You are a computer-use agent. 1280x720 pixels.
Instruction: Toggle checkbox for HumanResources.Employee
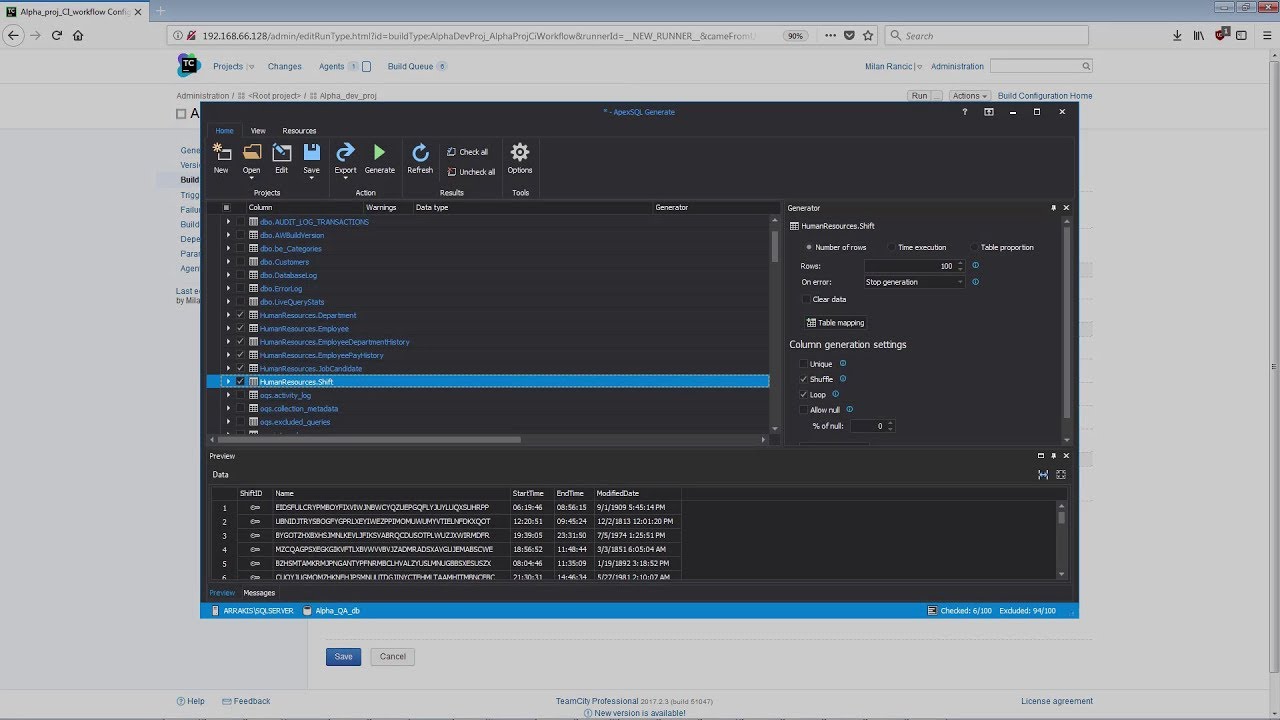click(241, 328)
